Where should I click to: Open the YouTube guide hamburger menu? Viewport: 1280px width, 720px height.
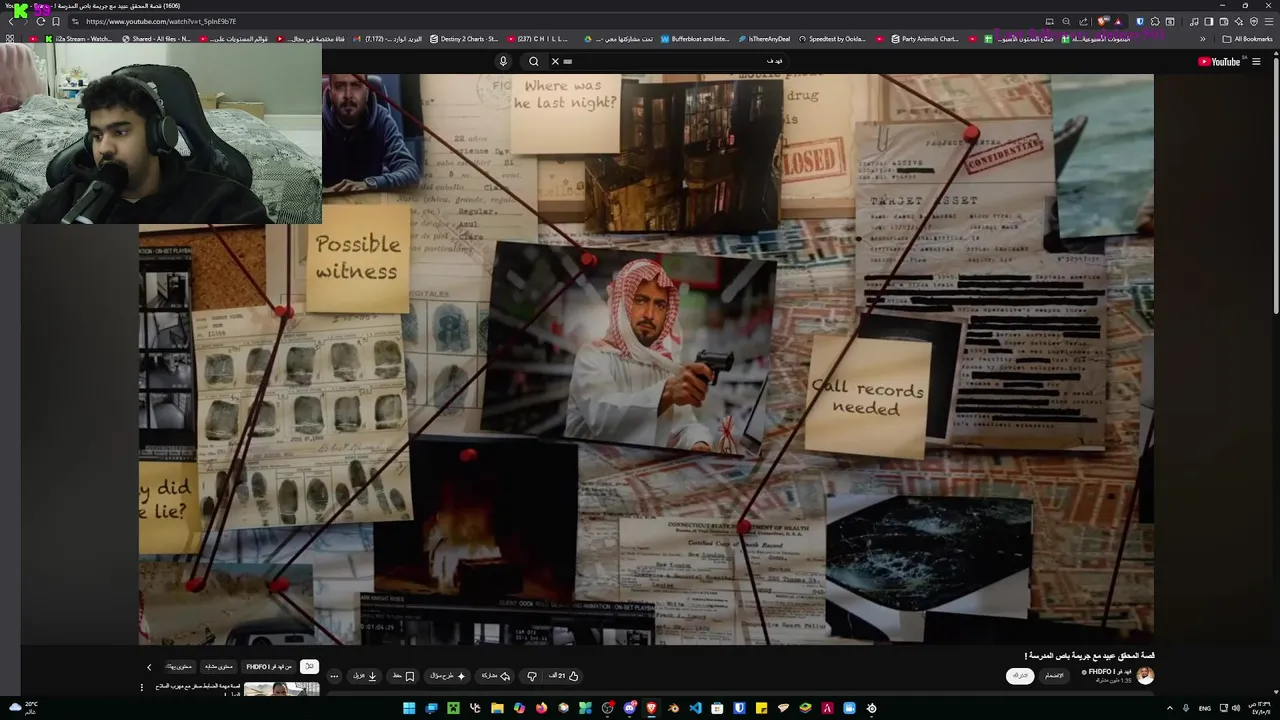pos(1257,61)
